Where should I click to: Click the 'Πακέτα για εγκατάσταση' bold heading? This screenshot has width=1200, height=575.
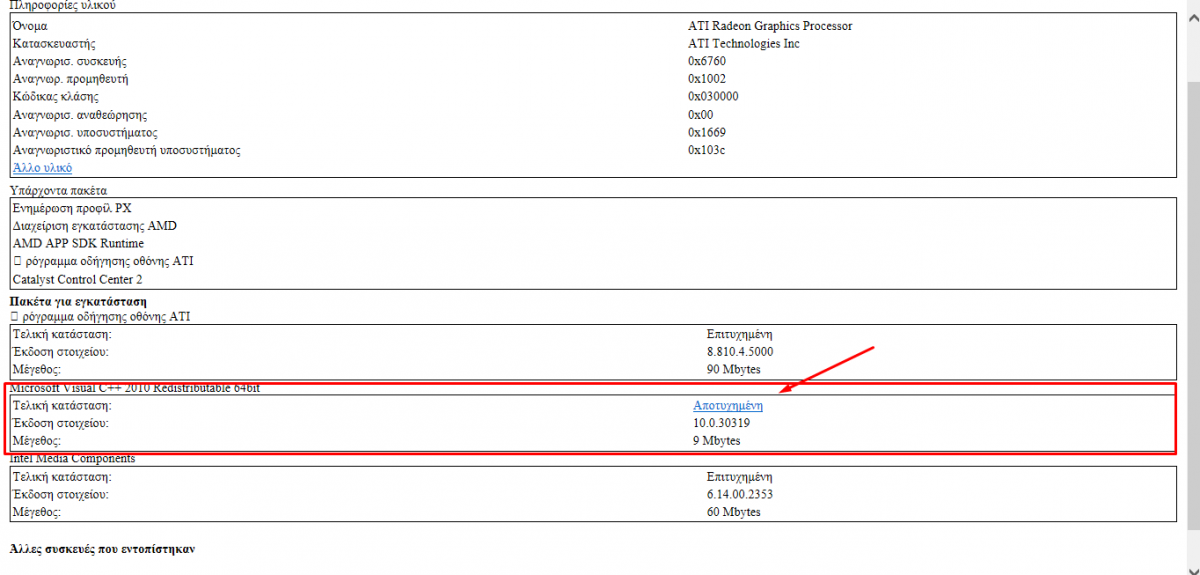coord(78,301)
